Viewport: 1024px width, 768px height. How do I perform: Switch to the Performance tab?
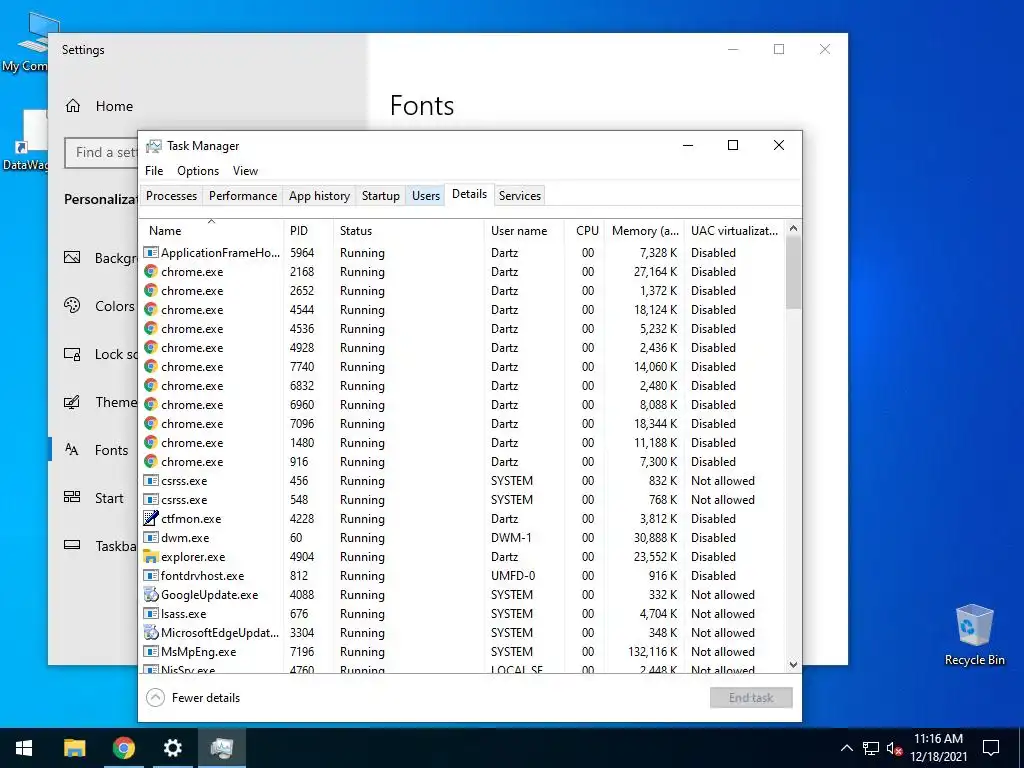click(243, 196)
